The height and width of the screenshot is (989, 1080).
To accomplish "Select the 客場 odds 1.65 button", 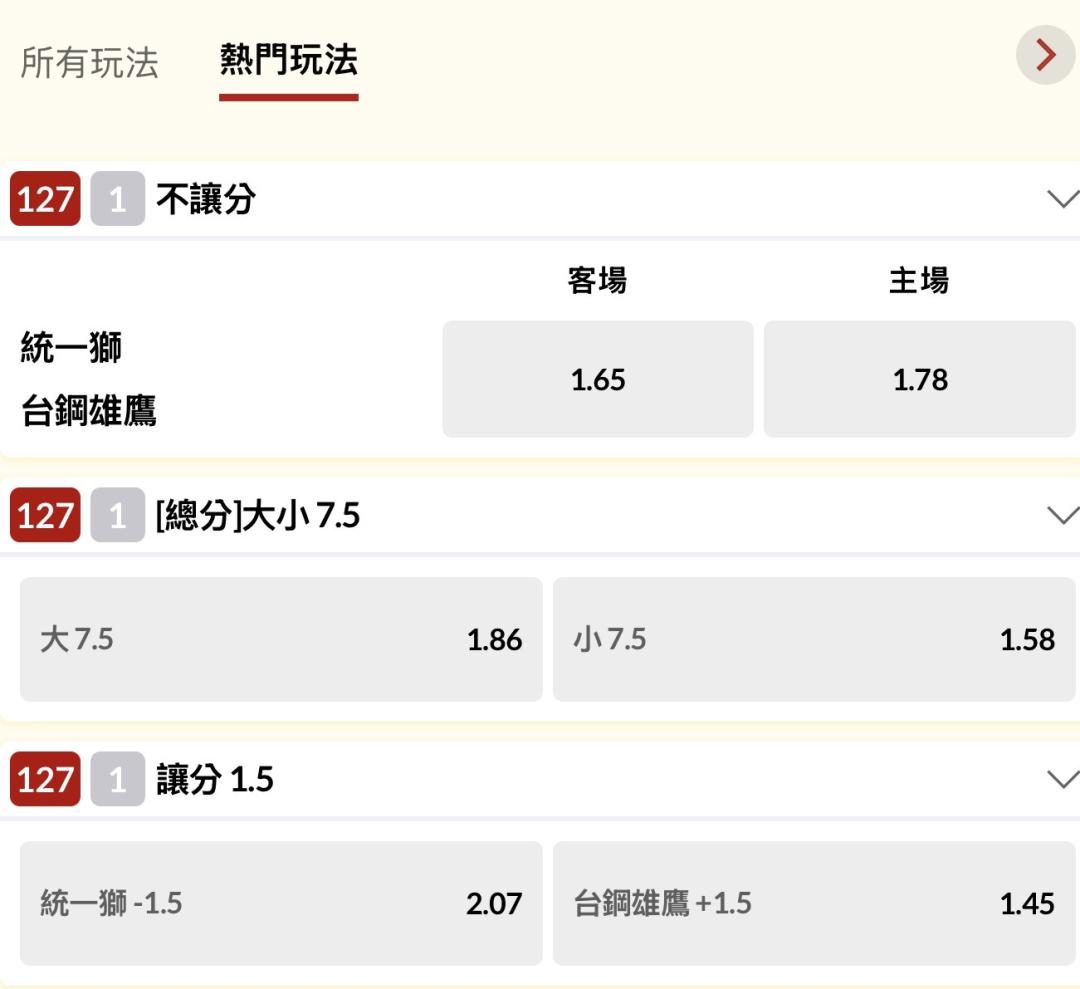I will (x=598, y=379).
